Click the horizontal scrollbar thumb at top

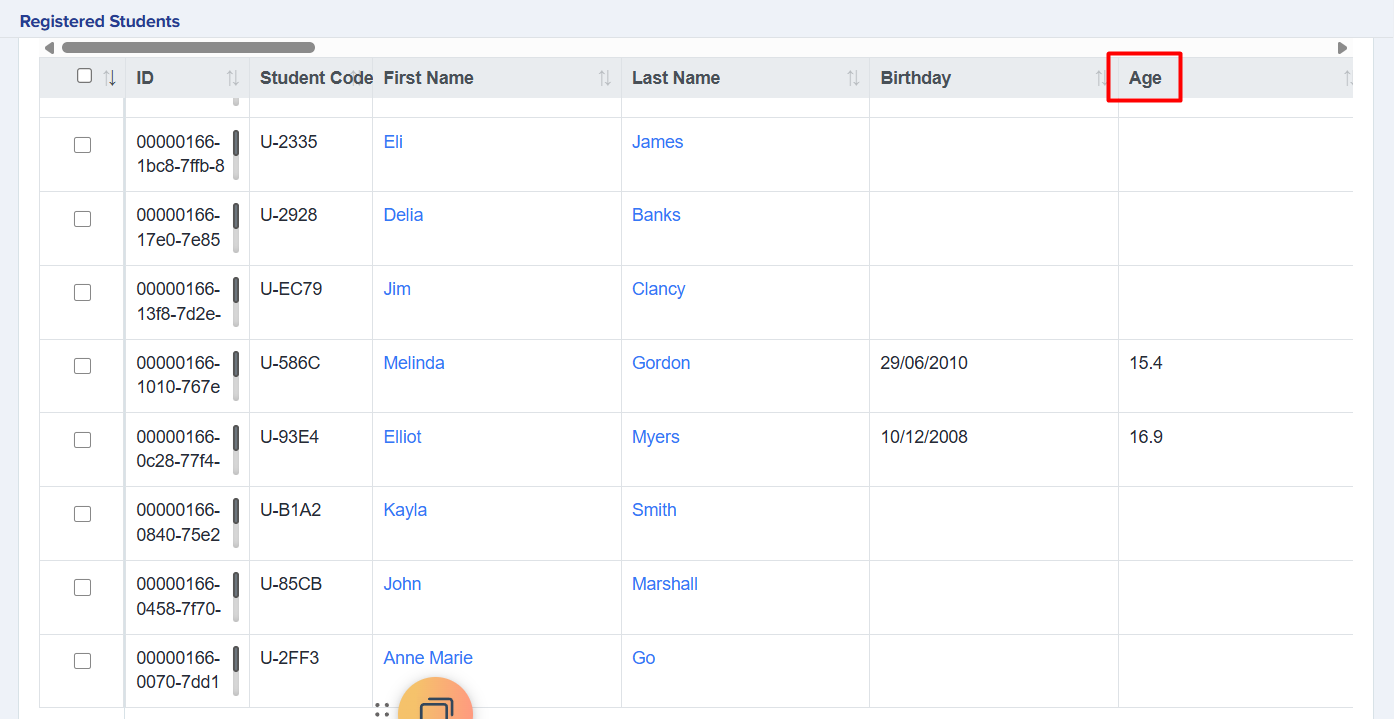[x=188, y=47]
